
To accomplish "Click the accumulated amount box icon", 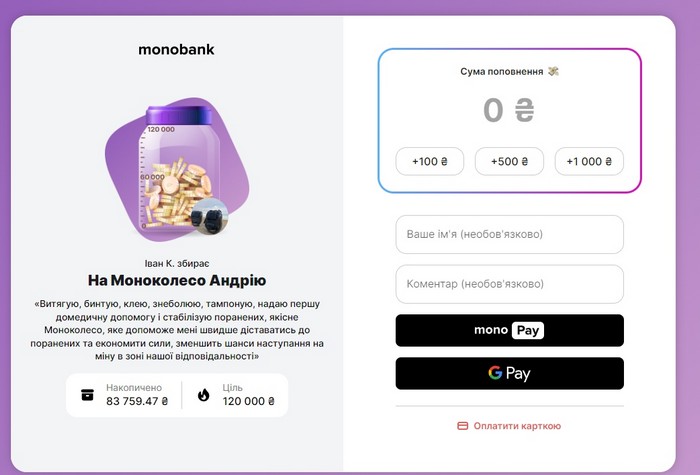I will pyautogui.click(x=87, y=394).
